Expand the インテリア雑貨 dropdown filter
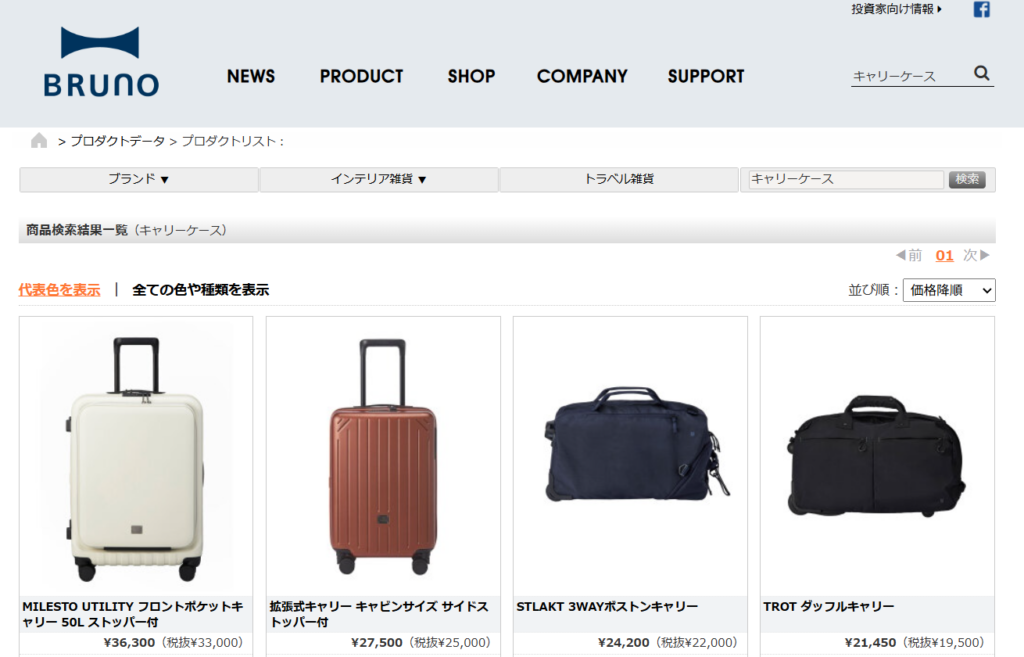1024x657 pixels. tap(379, 180)
